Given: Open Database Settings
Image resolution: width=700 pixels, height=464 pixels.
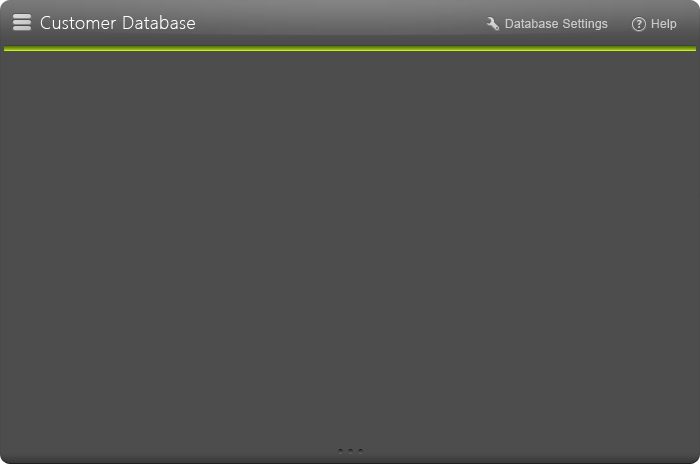Looking at the screenshot, I should [547, 24].
